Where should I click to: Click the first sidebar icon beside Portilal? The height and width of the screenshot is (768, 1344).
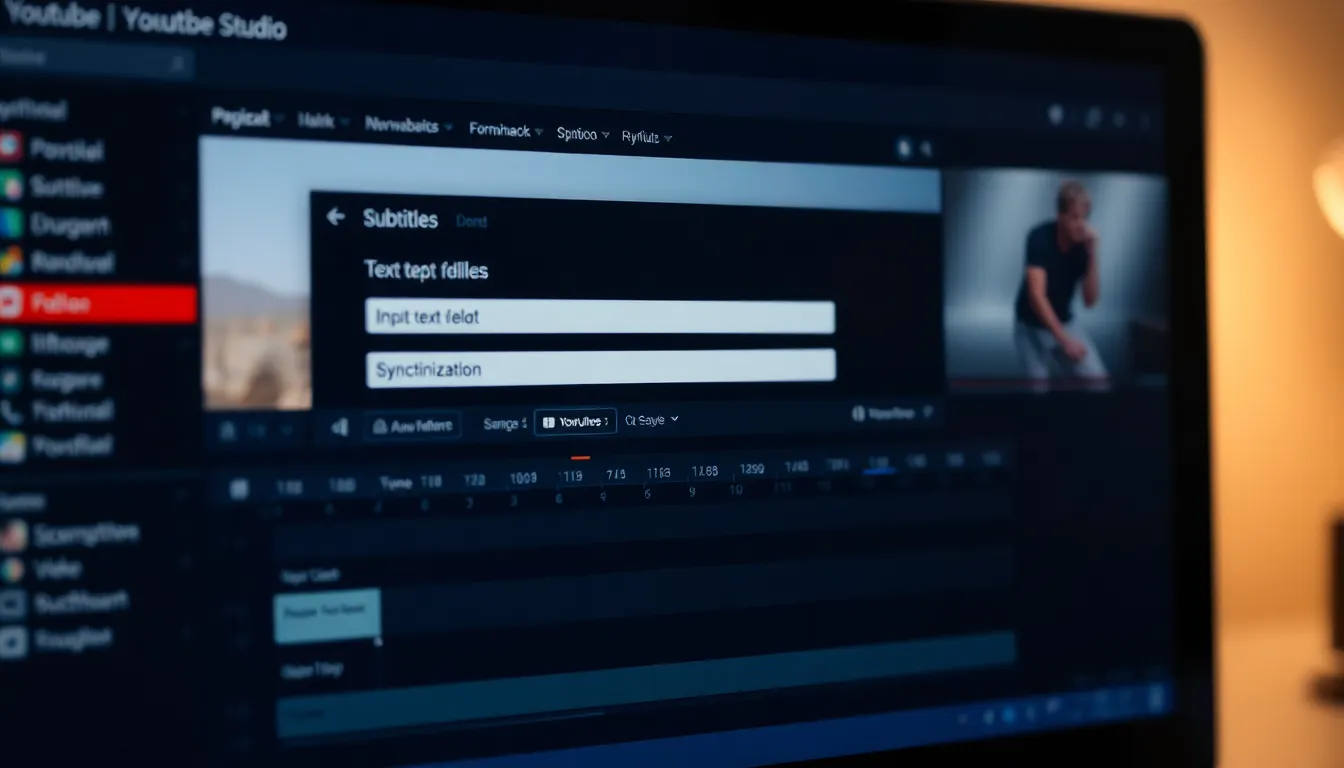(x=10, y=149)
